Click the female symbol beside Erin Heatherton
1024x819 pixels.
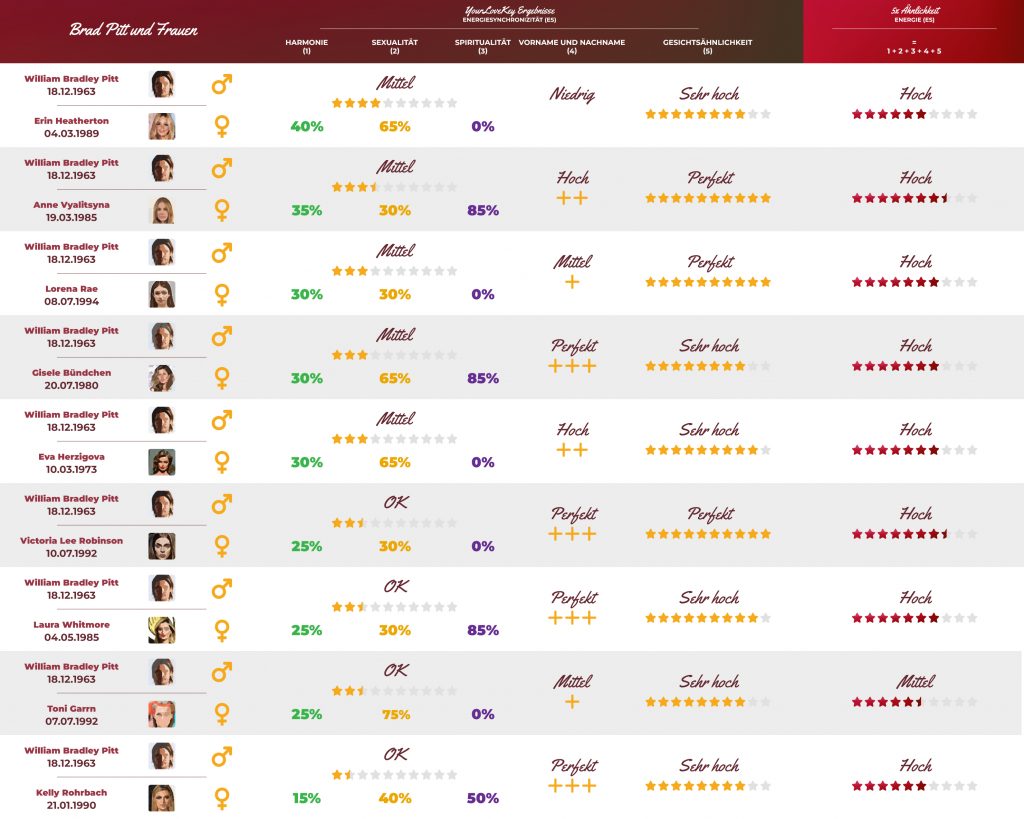click(222, 127)
